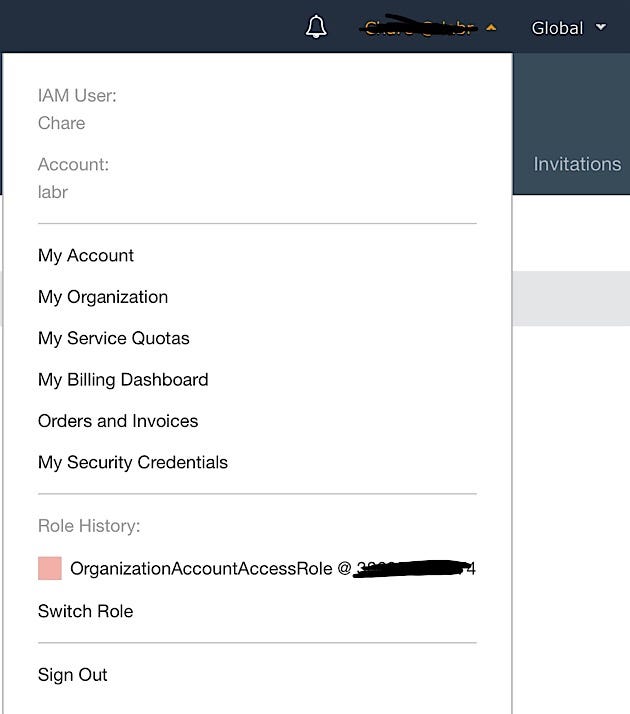Screen dimensions: 630x714
Task: Click Switch Role
Action: pyautogui.click(x=86, y=611)
